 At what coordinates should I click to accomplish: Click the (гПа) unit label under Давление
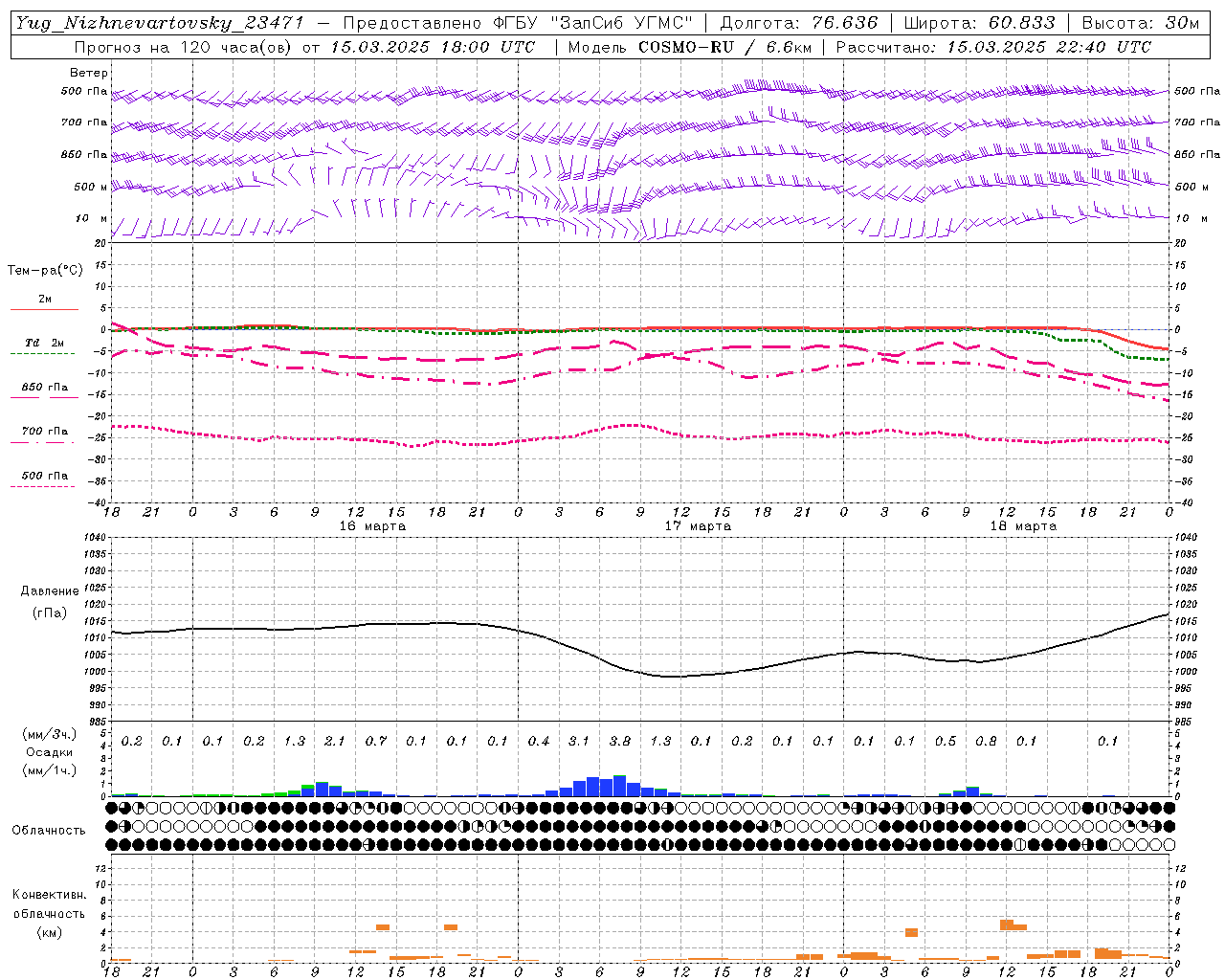point(50,612)
